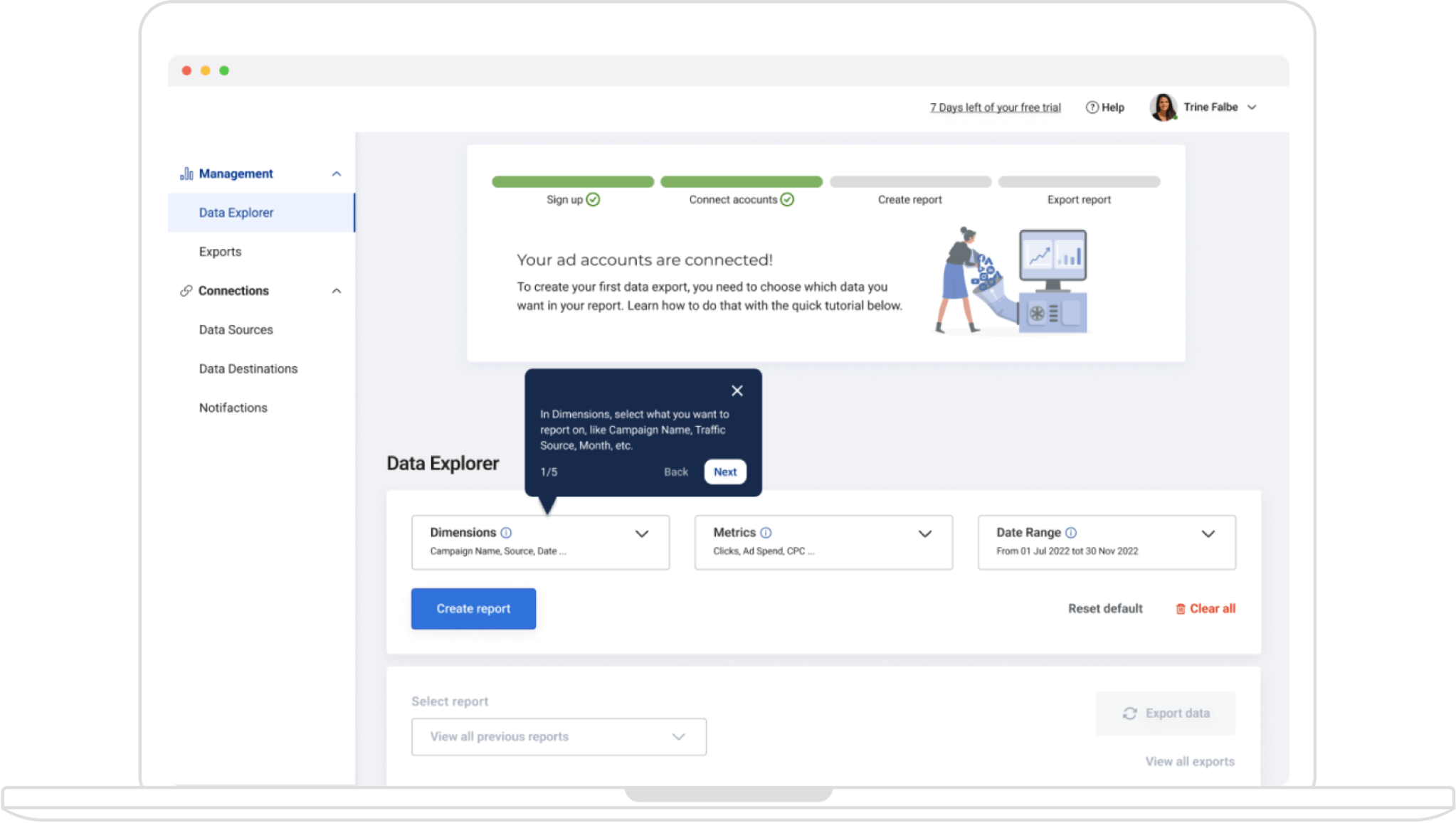Collapse the Management section chevron

(337, 174)
